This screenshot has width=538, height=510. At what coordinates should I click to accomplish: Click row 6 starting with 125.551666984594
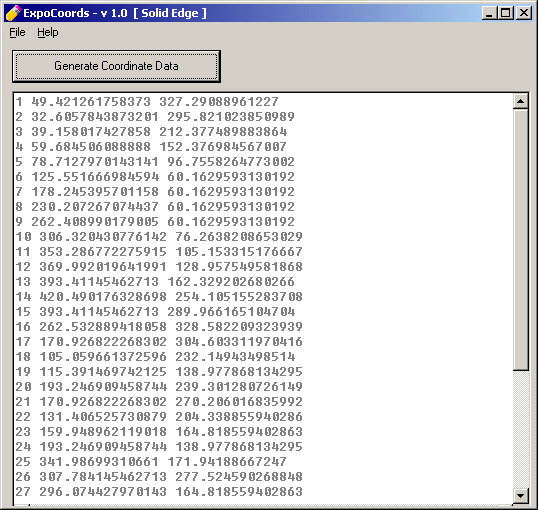pos(155,177)
